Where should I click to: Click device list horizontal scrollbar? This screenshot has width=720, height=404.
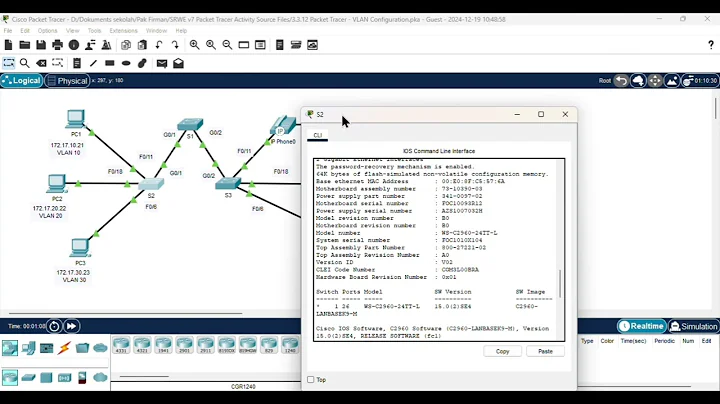tap(144, 376)
